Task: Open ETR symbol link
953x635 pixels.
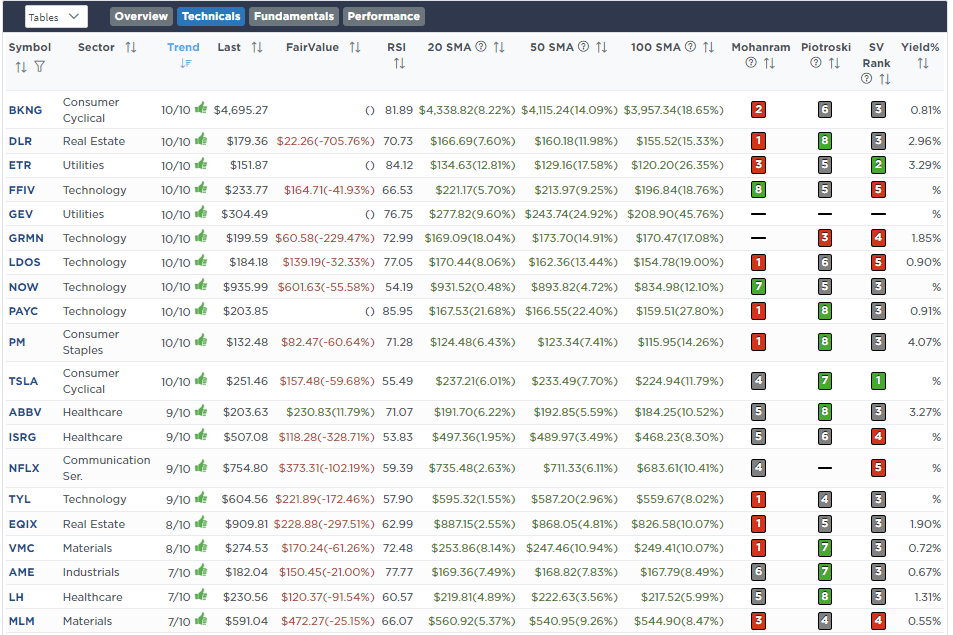Action: 20,165
